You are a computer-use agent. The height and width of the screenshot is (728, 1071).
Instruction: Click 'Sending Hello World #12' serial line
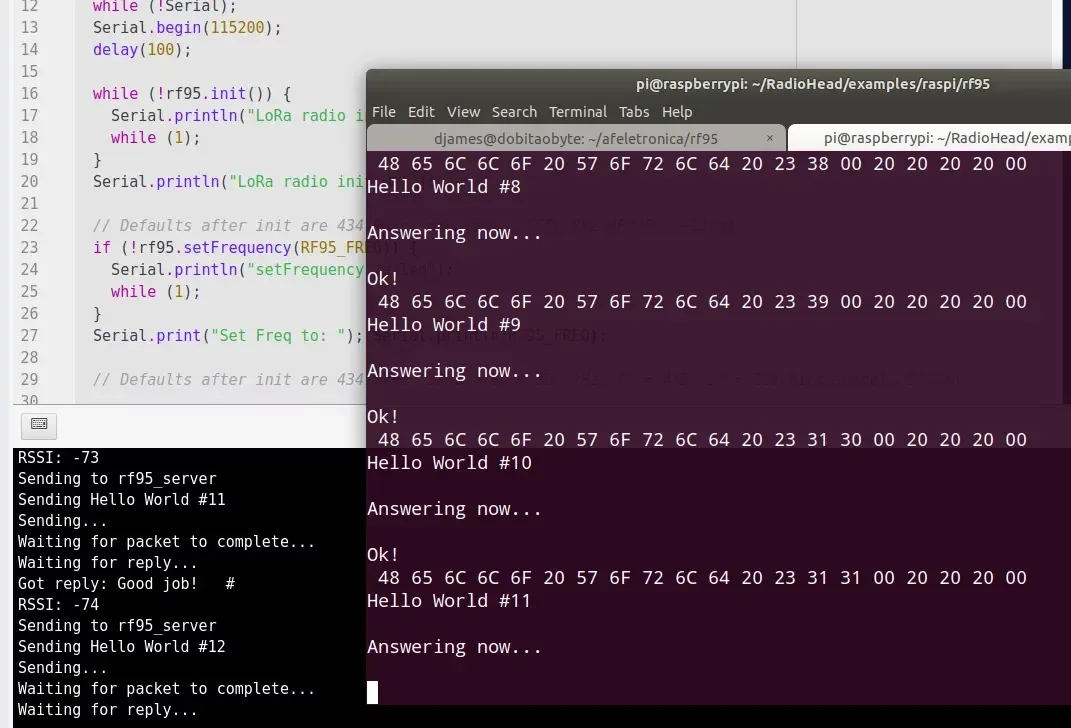pyautogui.click(x=121, y=646)
